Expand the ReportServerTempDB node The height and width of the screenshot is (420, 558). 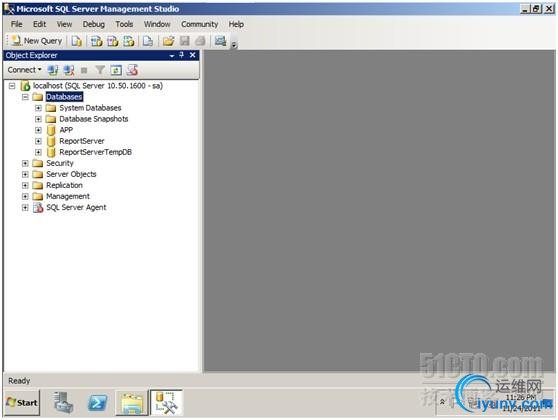click(x=38, y=152)
